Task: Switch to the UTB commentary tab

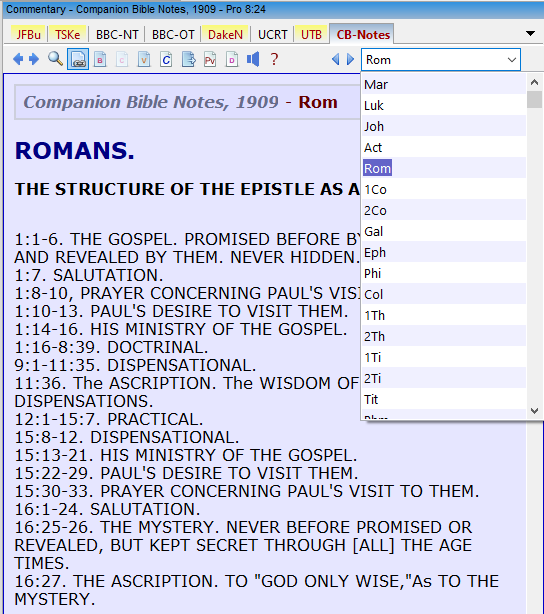Action: [311, 34]
